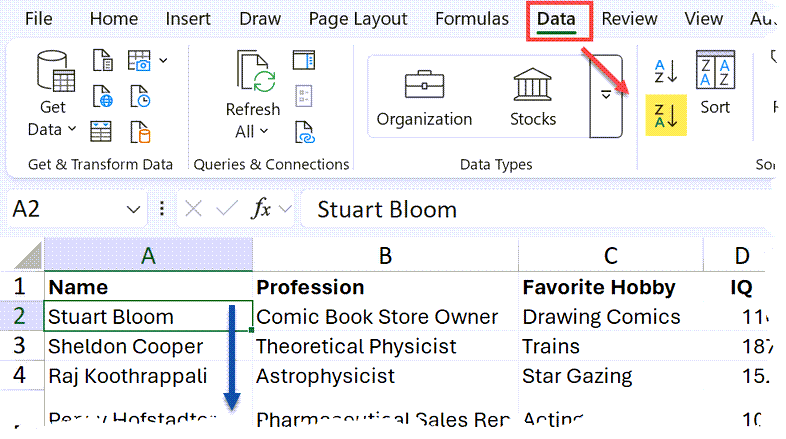The image size is (786, 439).
Task: Click the Name Box showing A2
Action: pyautogui.click(x=65, y=209)
